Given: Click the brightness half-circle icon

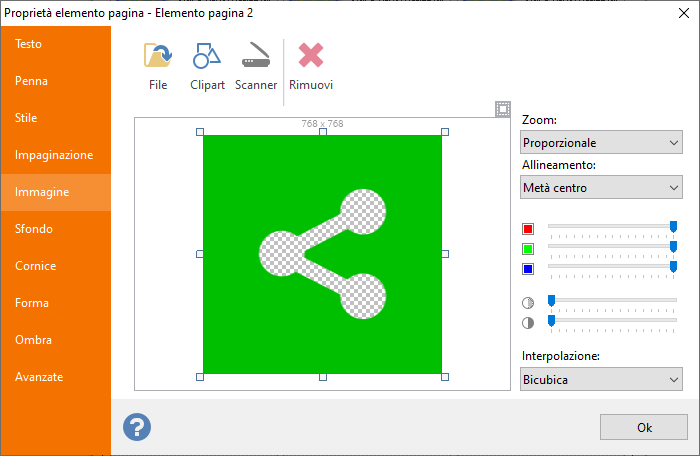Looking at the screenshot, I should 528,303.
